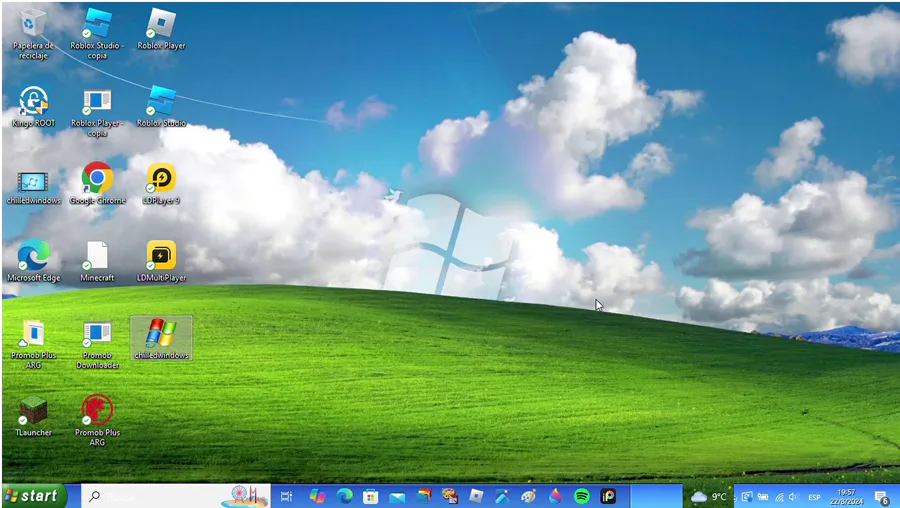Open the Start menu button
Viewport: 900px width, 508px height.
pos(33,496)
